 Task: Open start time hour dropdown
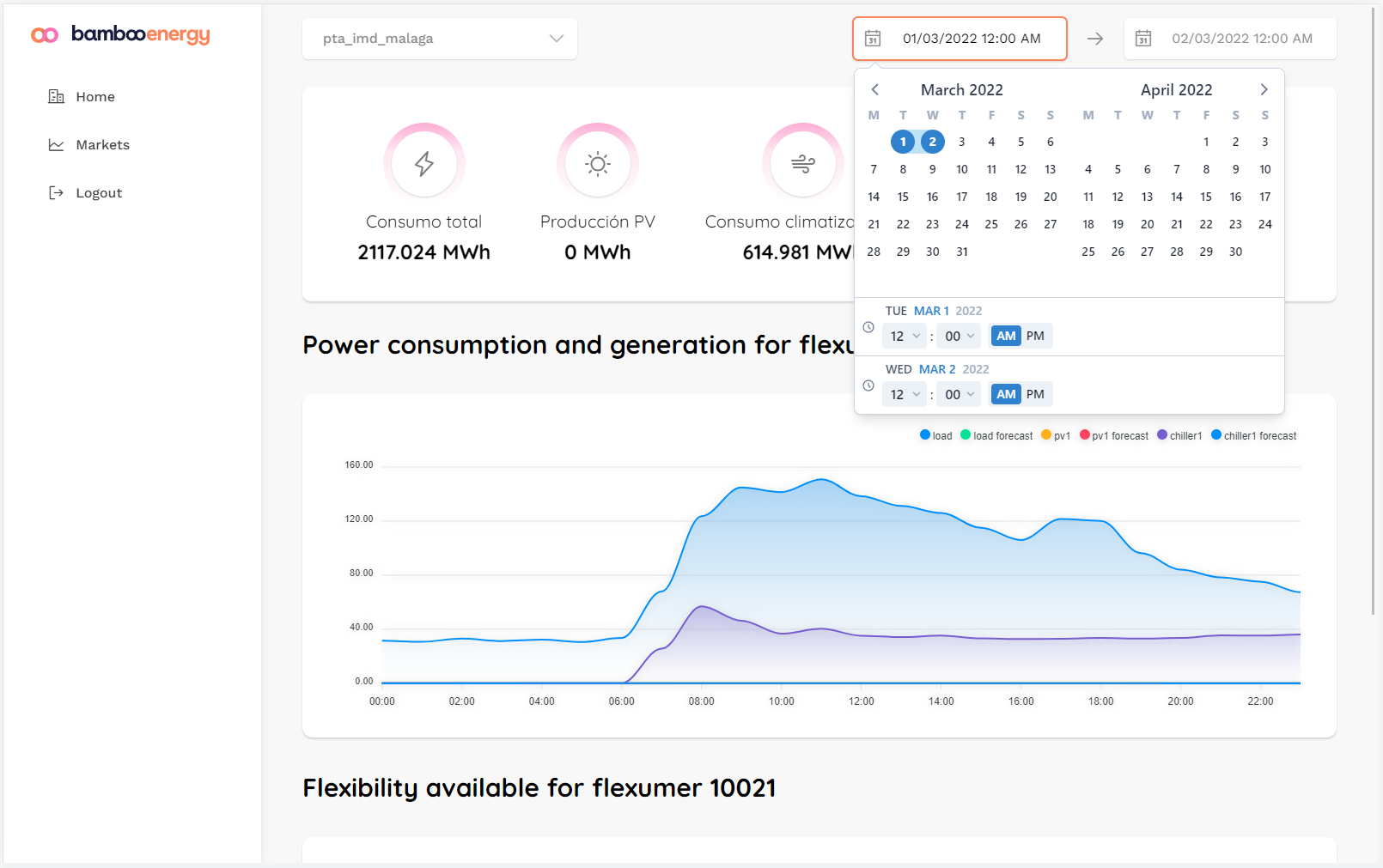point(905,336)
